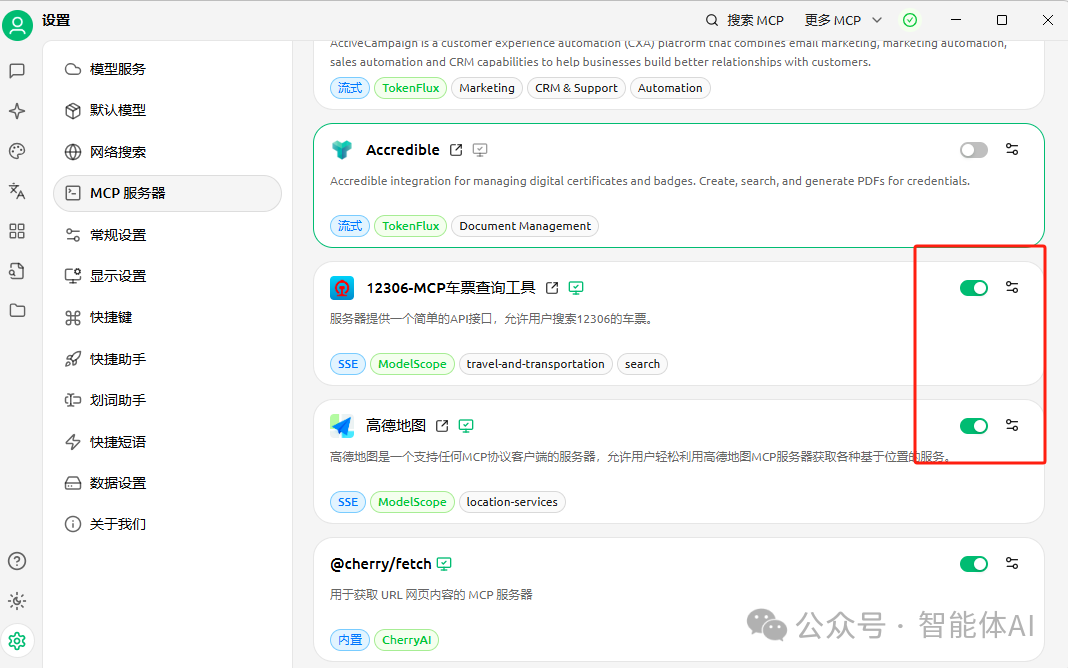Open 划词助手 settings item
Image resolution: width=1068 pixels, height=668 pixels.
pos(168,400)
